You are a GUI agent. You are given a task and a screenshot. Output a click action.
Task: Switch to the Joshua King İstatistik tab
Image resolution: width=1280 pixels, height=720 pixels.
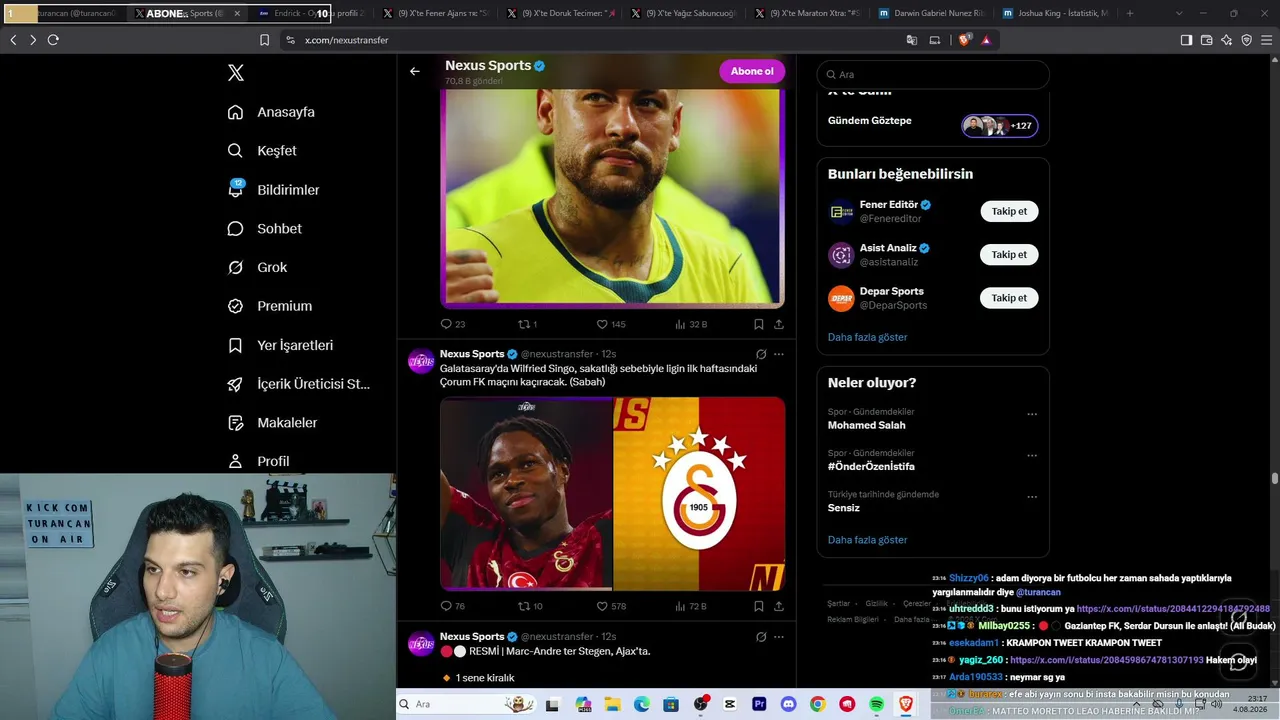pos(1056,14)
